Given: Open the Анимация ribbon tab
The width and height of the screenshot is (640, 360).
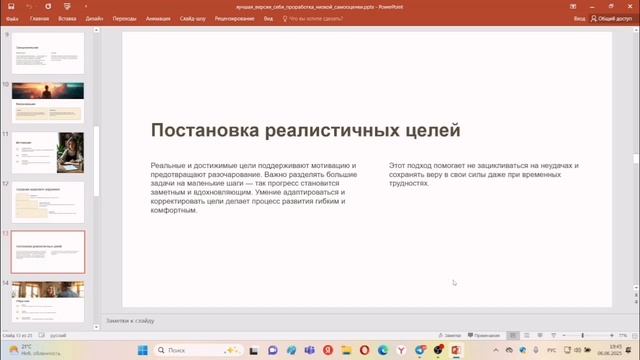Looking at the screenshot, I should click(x=158, y=19).
